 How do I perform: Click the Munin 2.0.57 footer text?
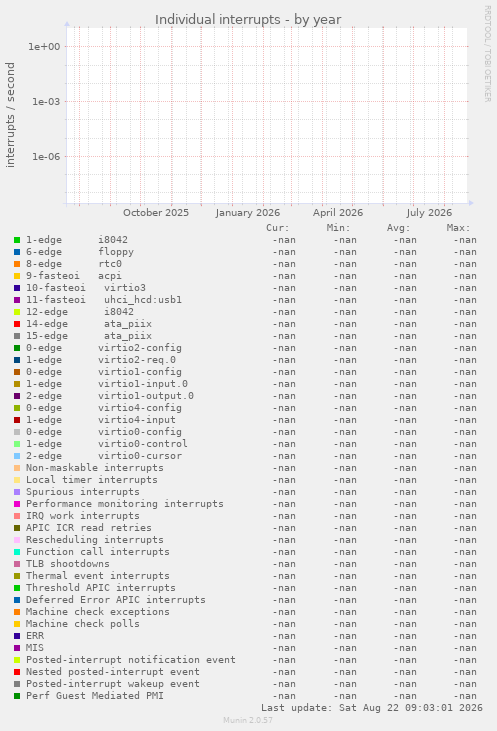coord(248,720)
